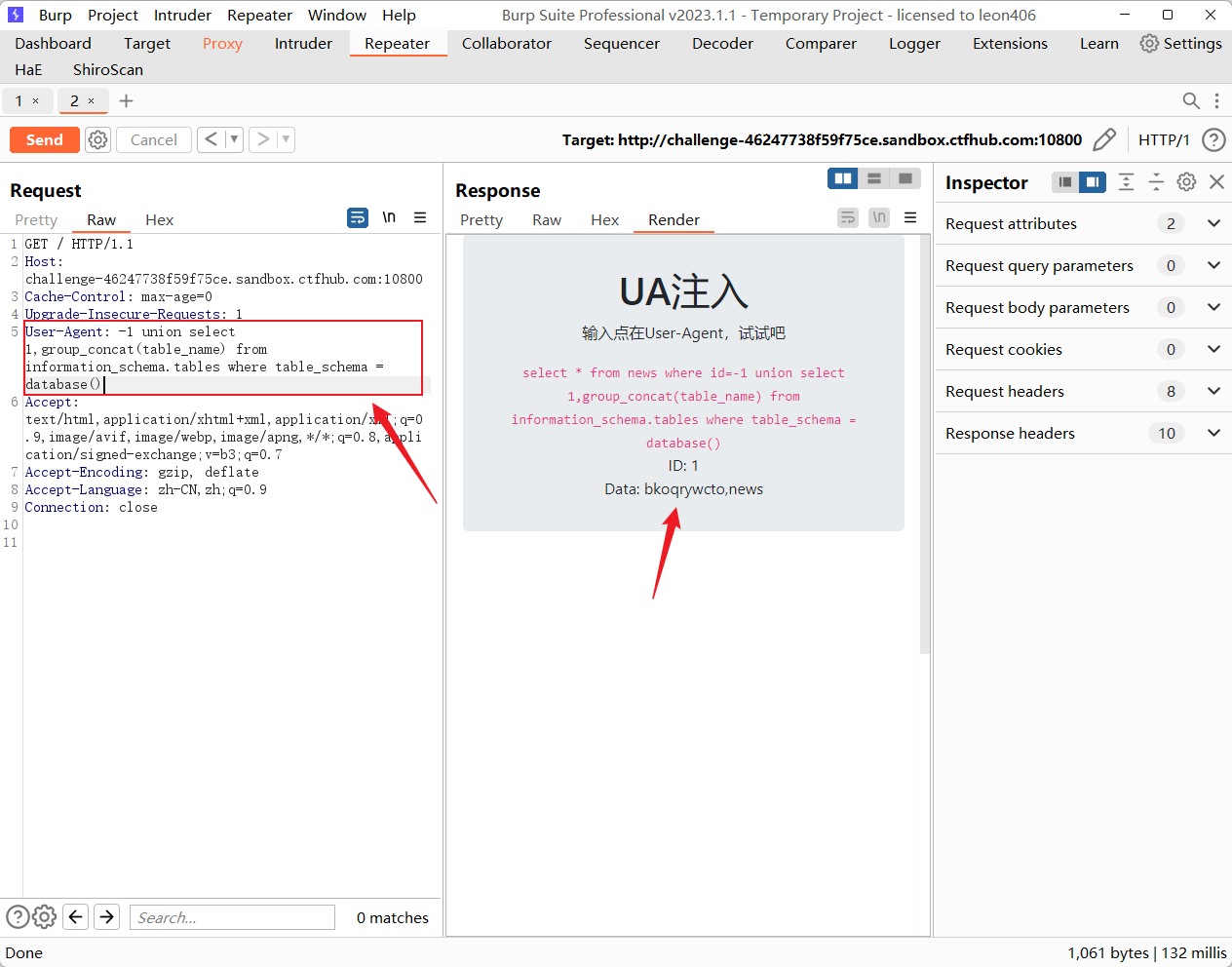The width and height of the screenshot is (1232, 967).
Task: Switch request view to Hex
Action: coord(160,219)
